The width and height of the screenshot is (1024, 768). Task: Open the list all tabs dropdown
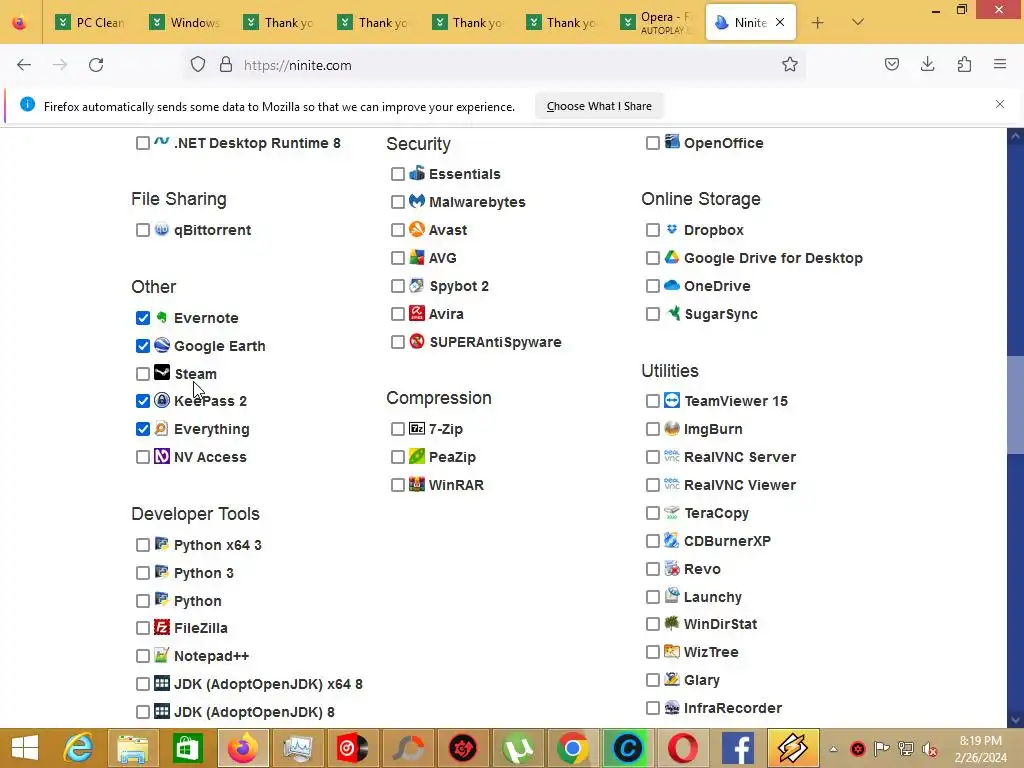tap(857, 22)
